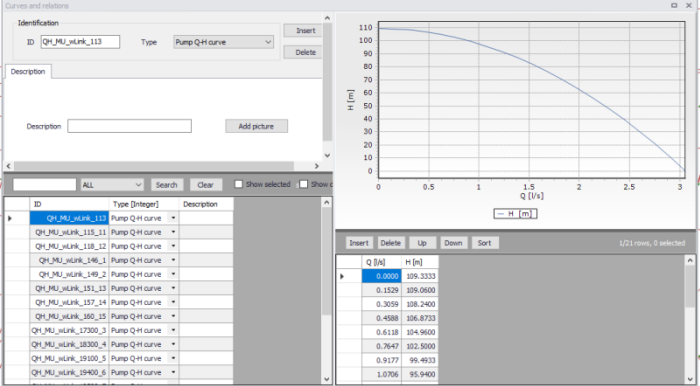Open type dropdown for QH_MU_wLink_118_12 row
Screen dimensions: 700x386
[173, 246]
